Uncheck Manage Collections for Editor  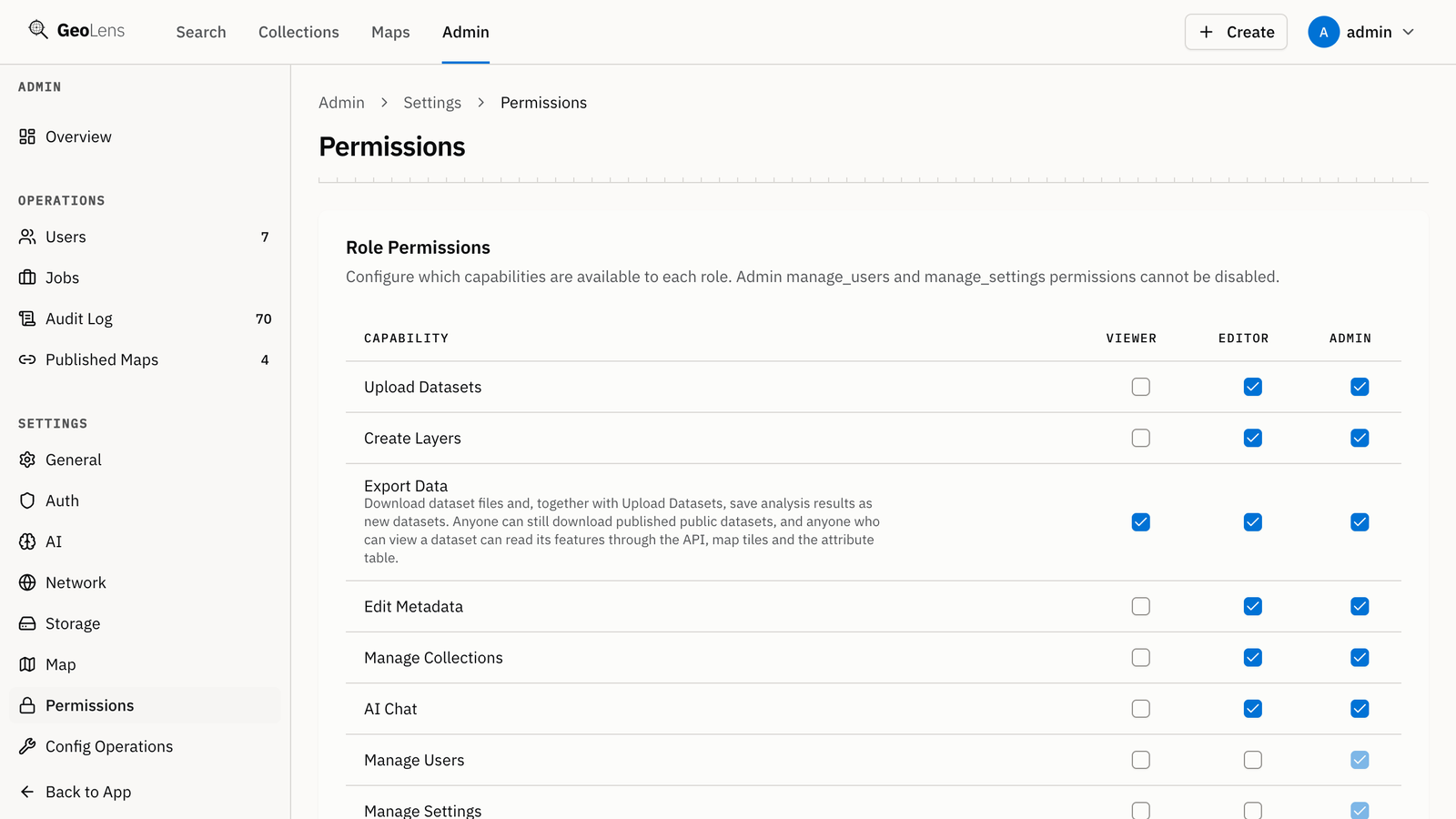(x=1253, y=657)
